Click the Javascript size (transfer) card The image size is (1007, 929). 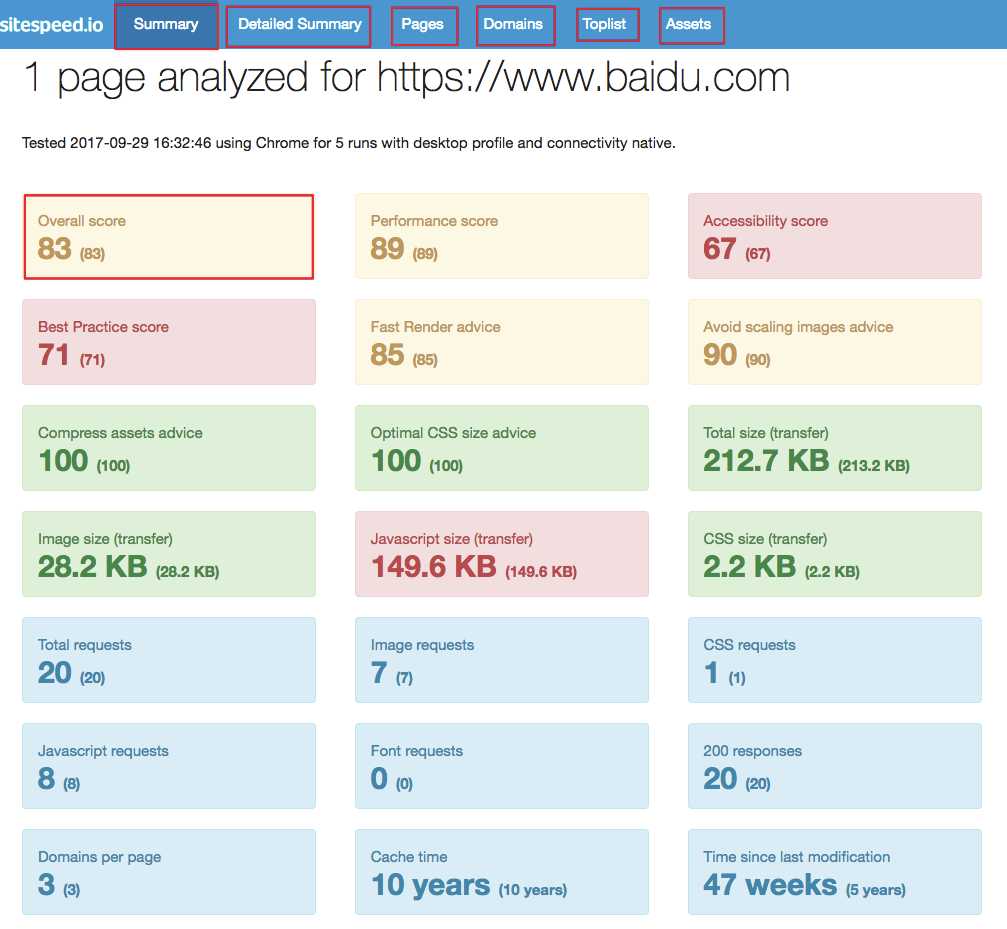point(502,554)
